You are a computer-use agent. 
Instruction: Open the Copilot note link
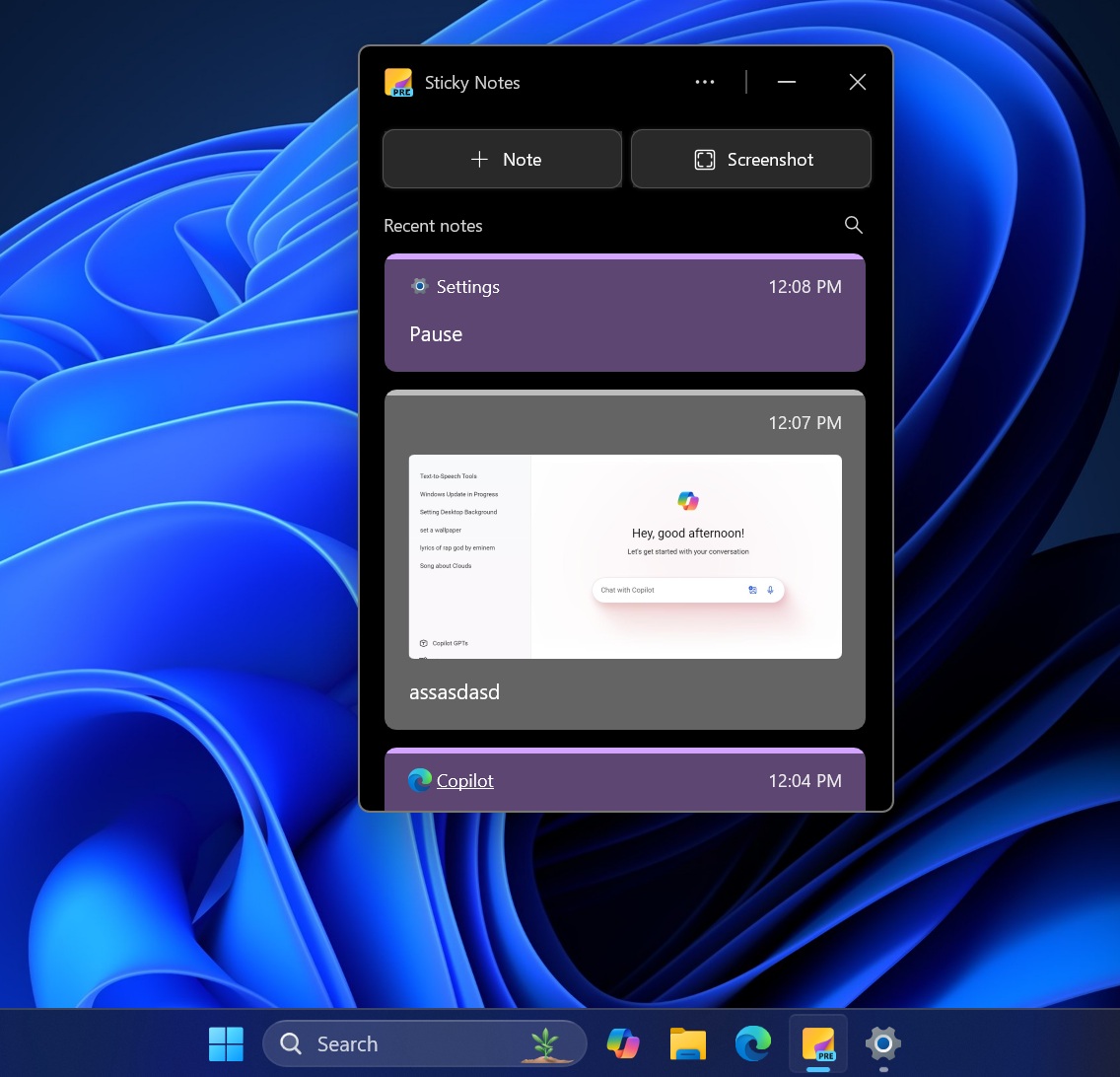tap(464, 780)
